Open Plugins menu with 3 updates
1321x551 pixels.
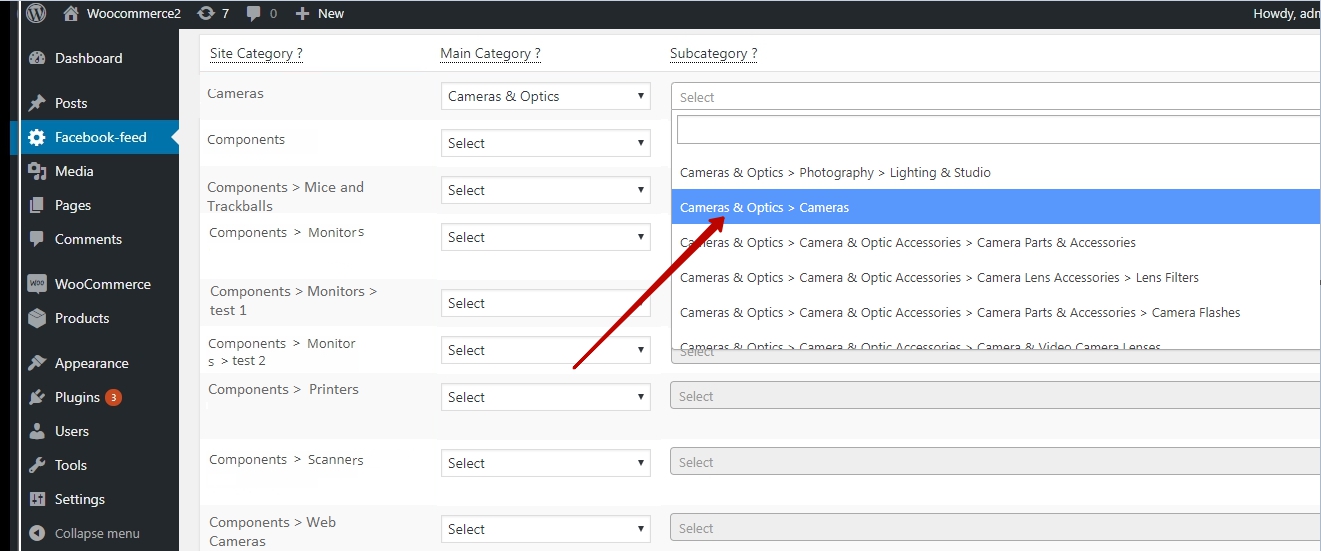(77, 397)
